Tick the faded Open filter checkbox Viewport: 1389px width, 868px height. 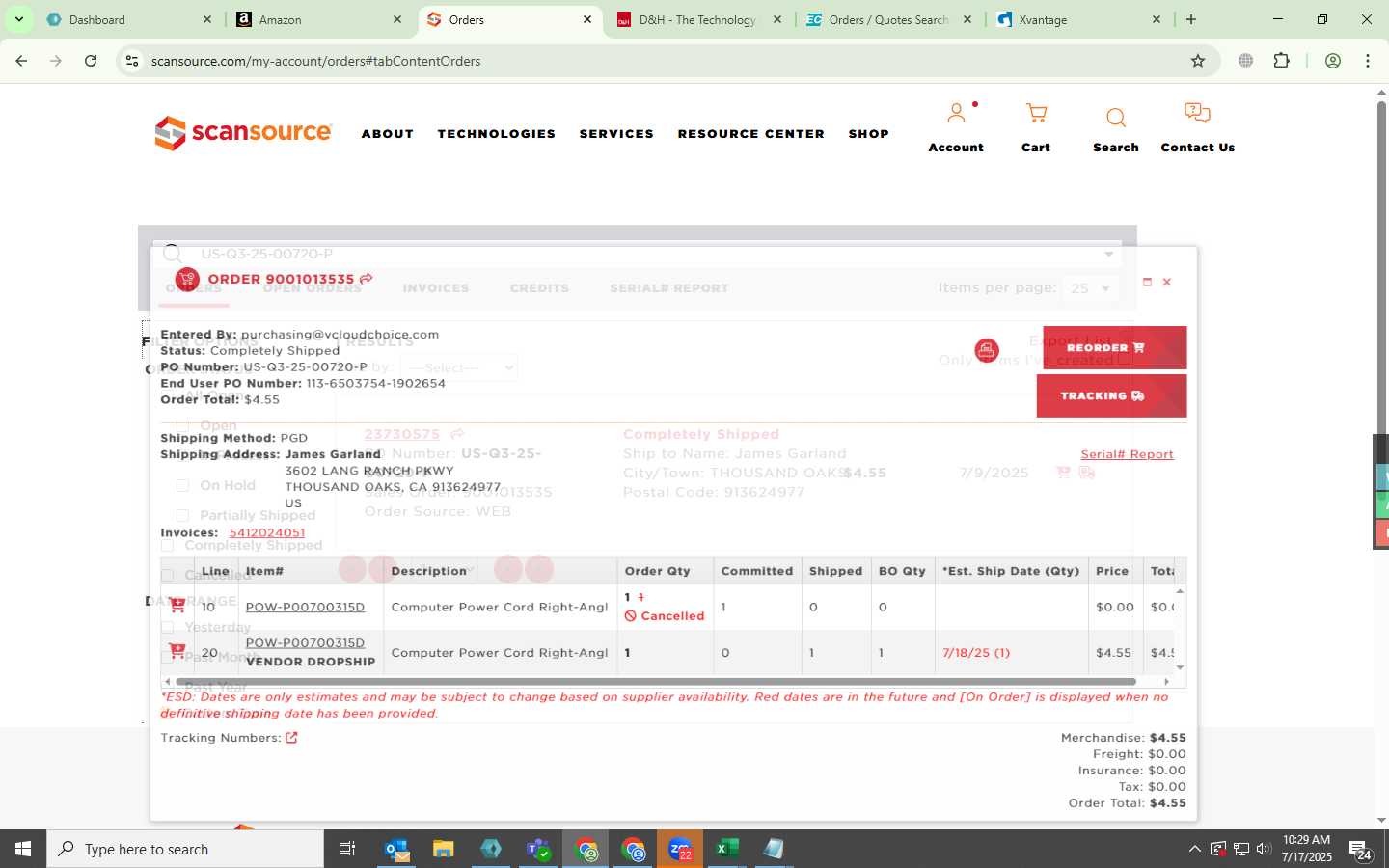pyautogui.click(x=182, y=425)
